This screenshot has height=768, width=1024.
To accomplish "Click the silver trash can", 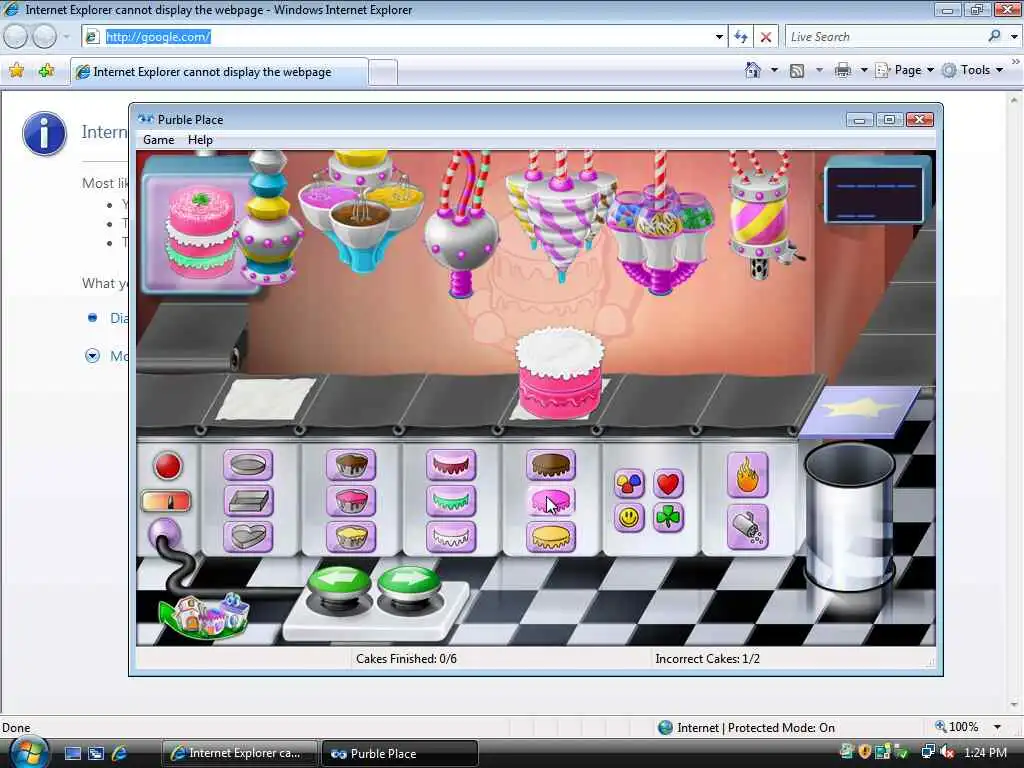I will (849, 516).
